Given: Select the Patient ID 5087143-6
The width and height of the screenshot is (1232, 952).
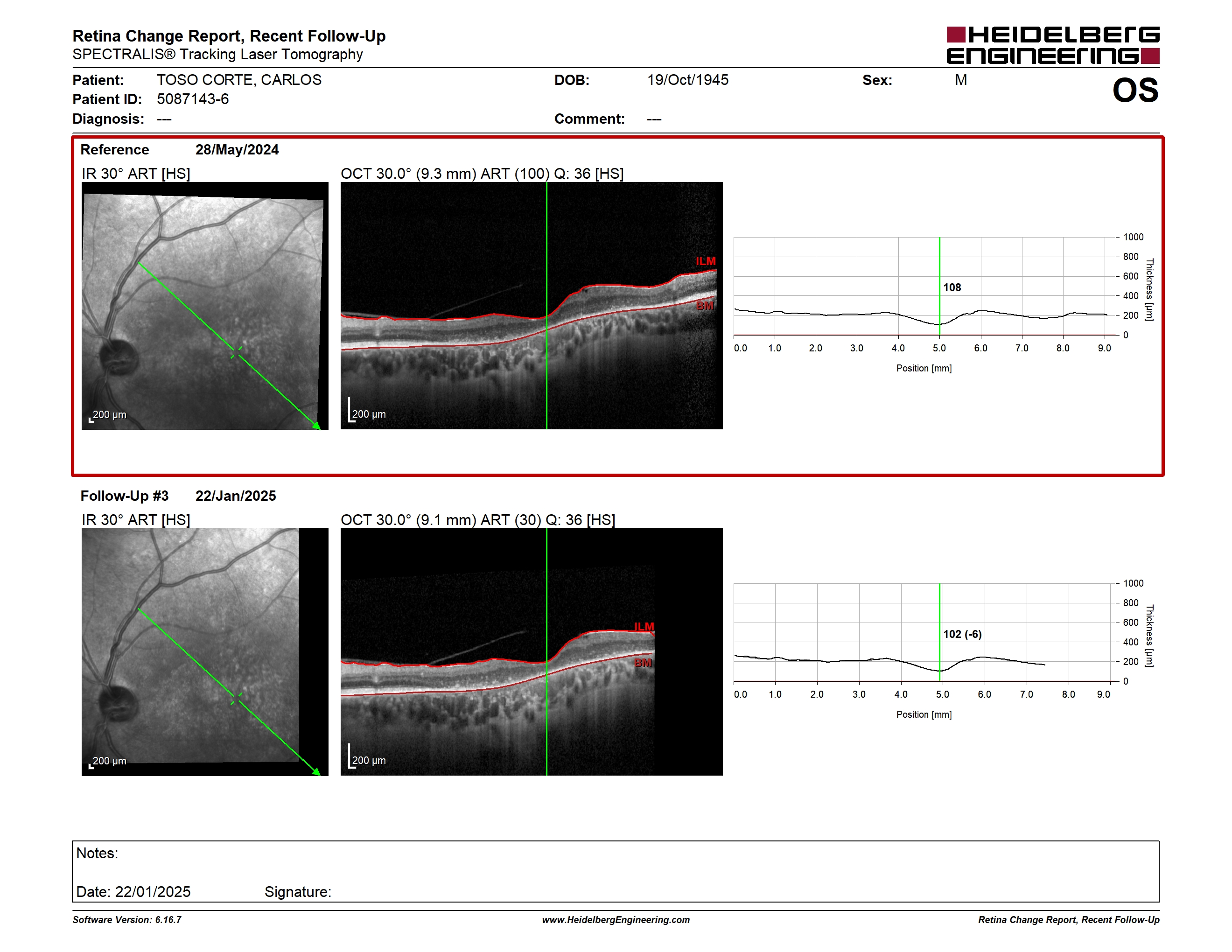Looking at the screenshot, I should click(193, 99).
